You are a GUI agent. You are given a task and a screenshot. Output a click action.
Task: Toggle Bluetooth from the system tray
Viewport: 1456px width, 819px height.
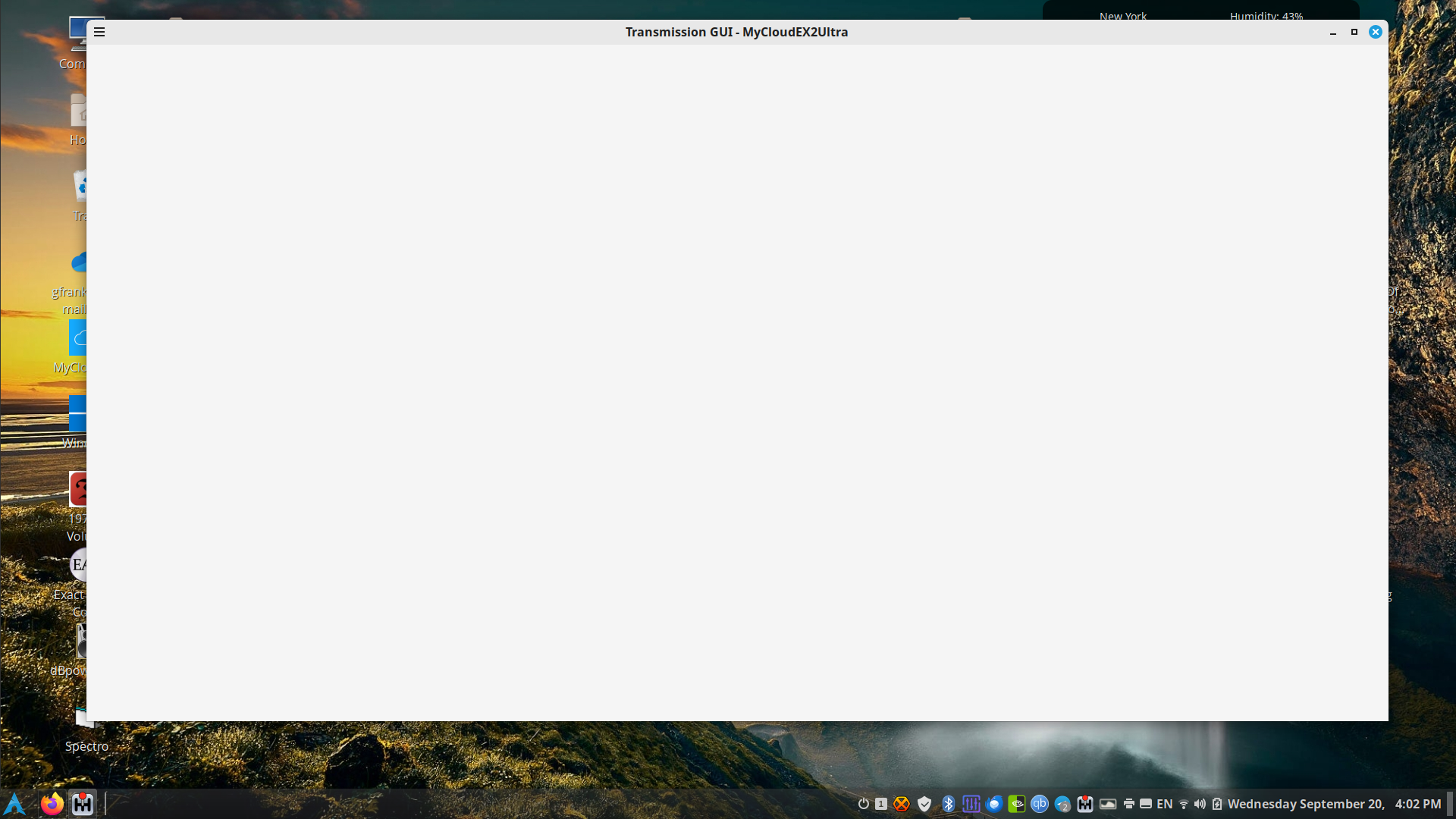(949, 804)
